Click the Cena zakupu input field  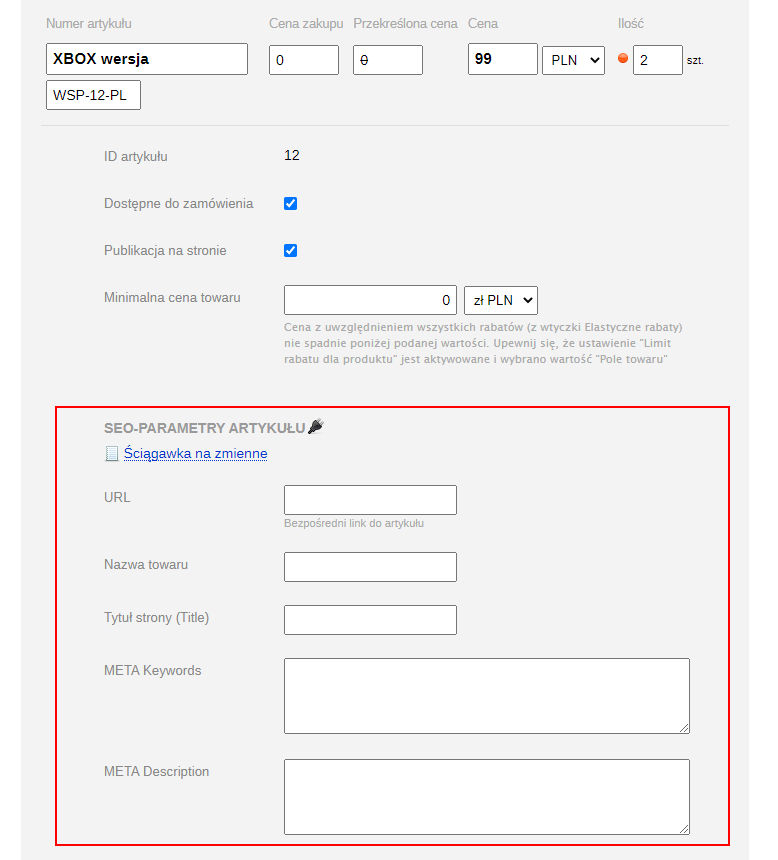304,60
